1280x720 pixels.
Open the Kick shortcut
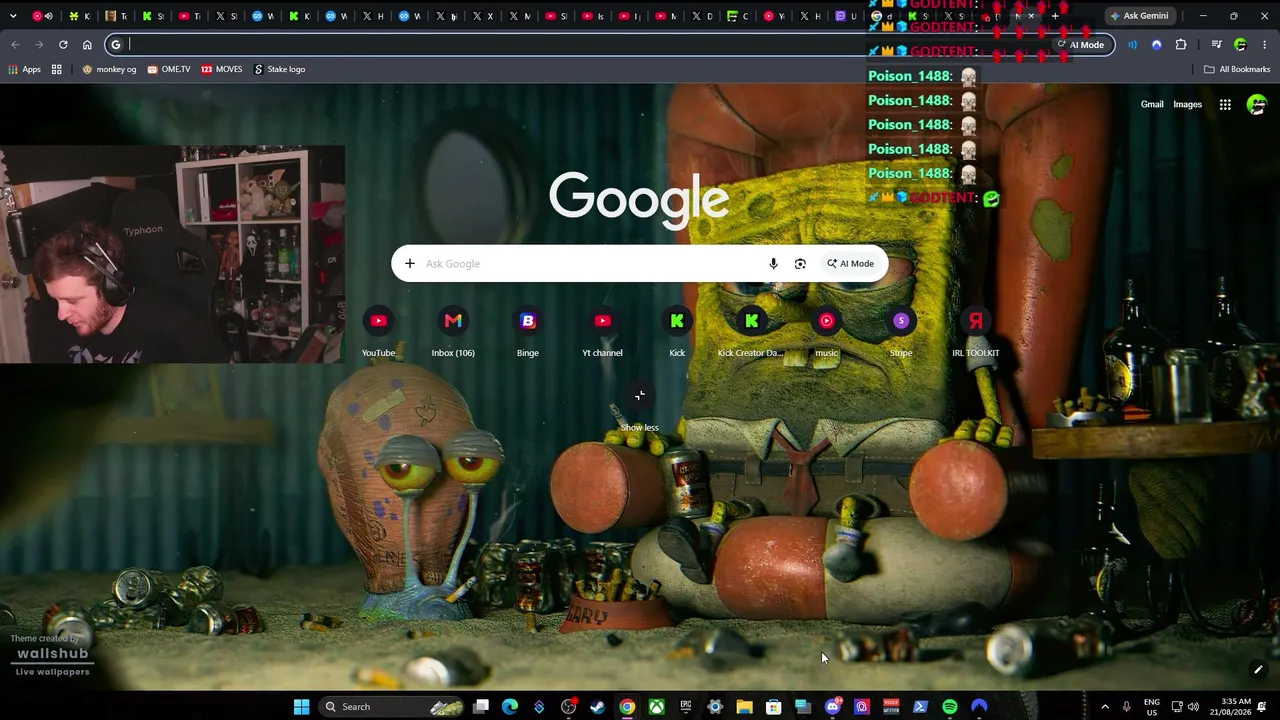tap(677, 332)
